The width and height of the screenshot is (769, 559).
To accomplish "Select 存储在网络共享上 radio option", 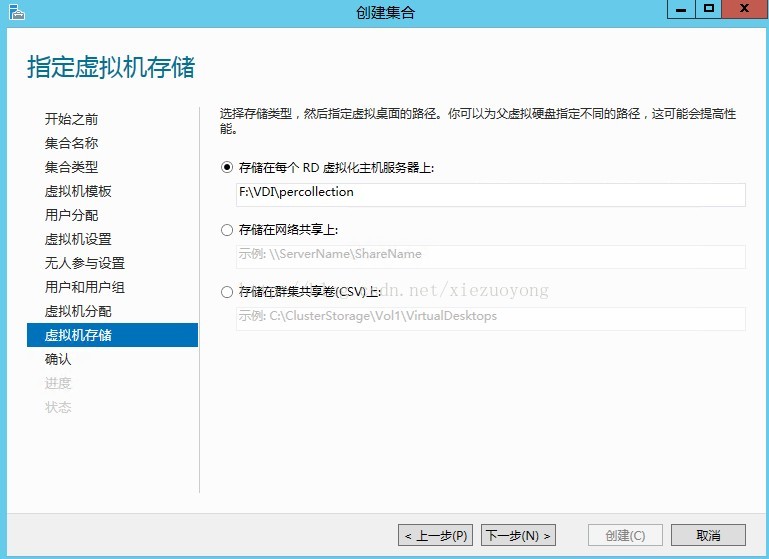I will coord(227,230).
